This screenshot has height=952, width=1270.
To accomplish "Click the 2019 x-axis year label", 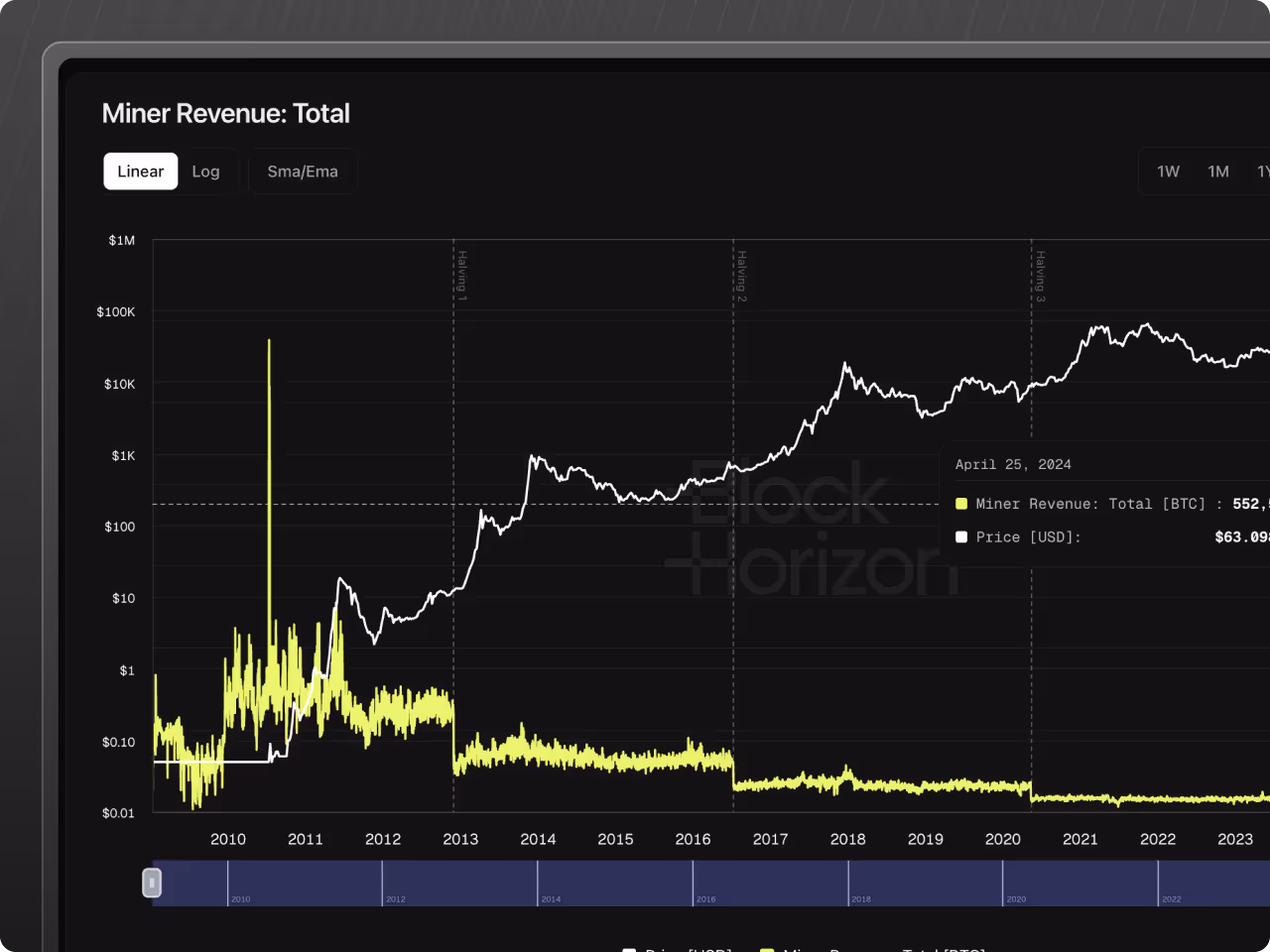I will (x=926, y=839).
